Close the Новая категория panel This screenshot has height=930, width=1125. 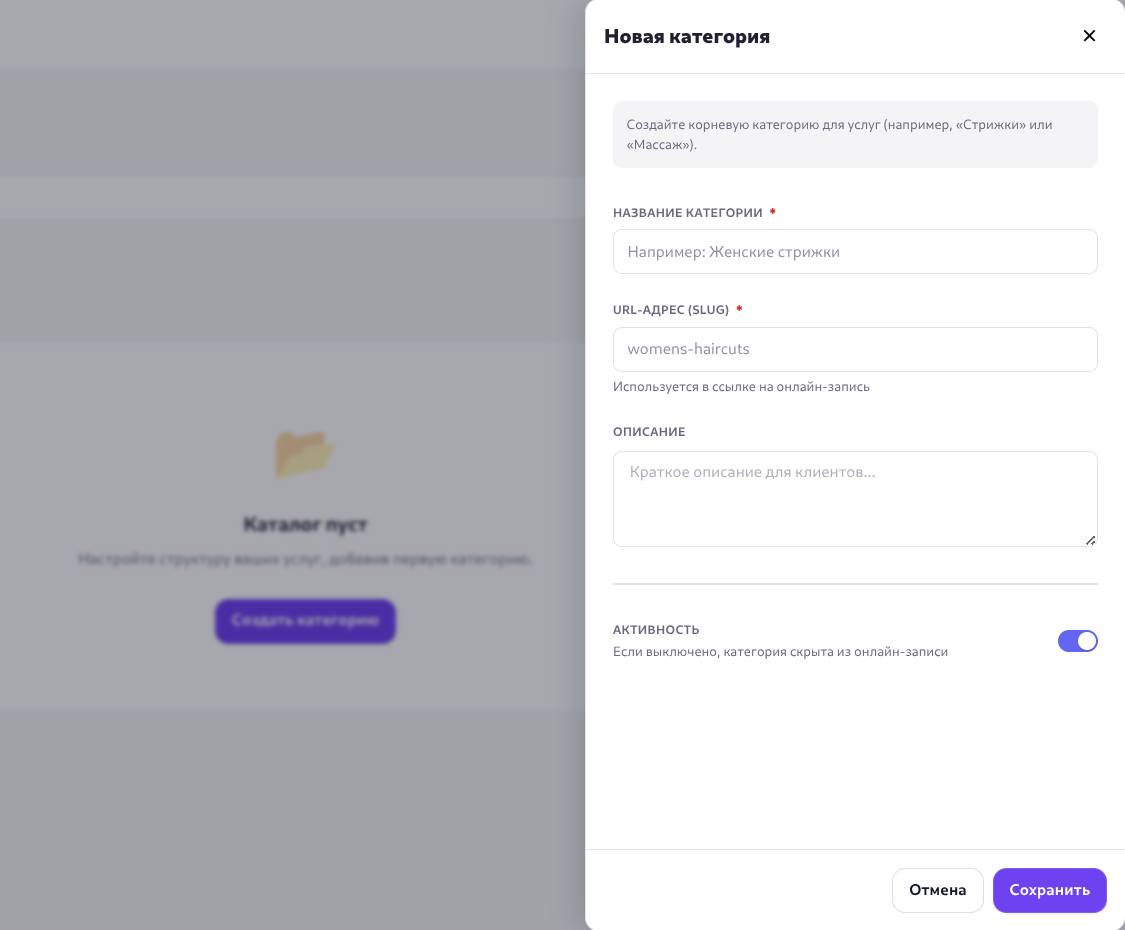pos(1089,36)
